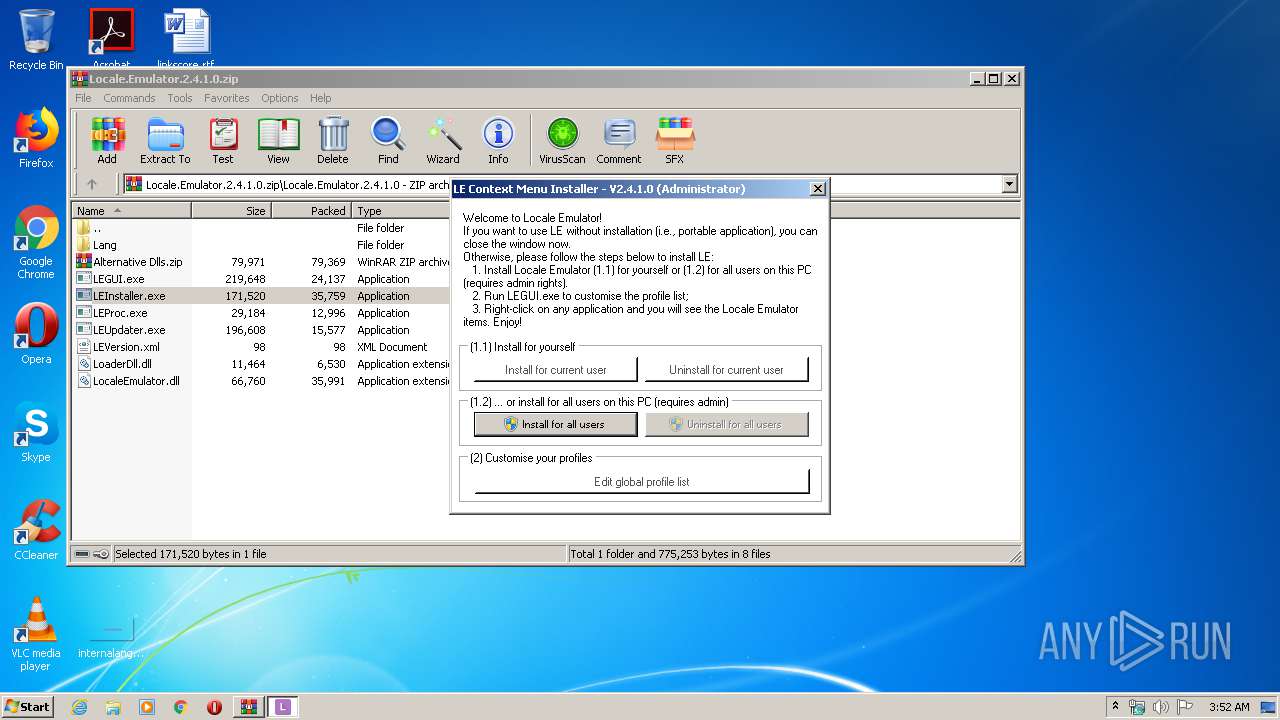
Task: Select LEUpdater.exe in file list
Action: click(261, 330)
